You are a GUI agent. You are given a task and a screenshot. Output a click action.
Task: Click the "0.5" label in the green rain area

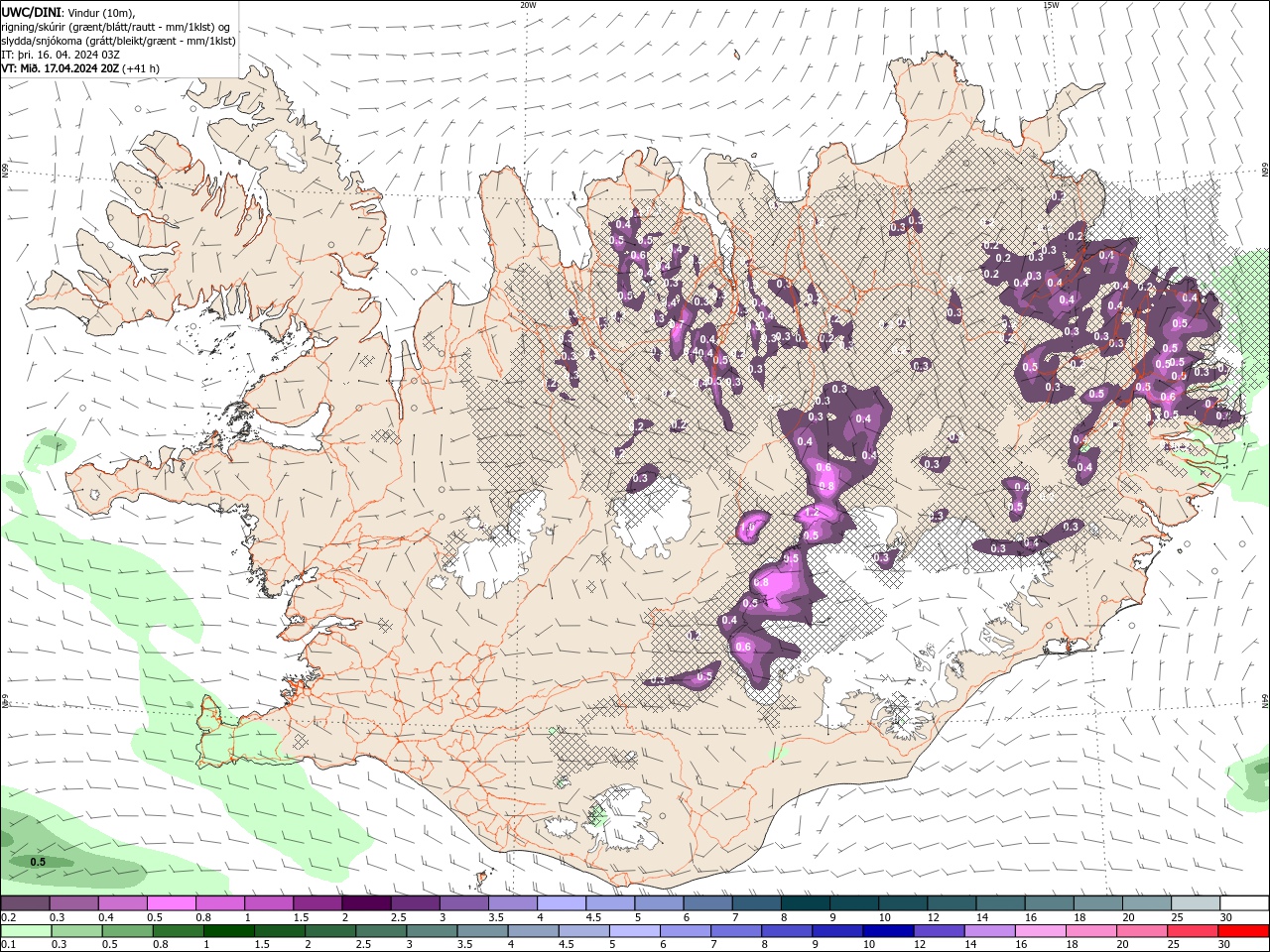[38, 862]
